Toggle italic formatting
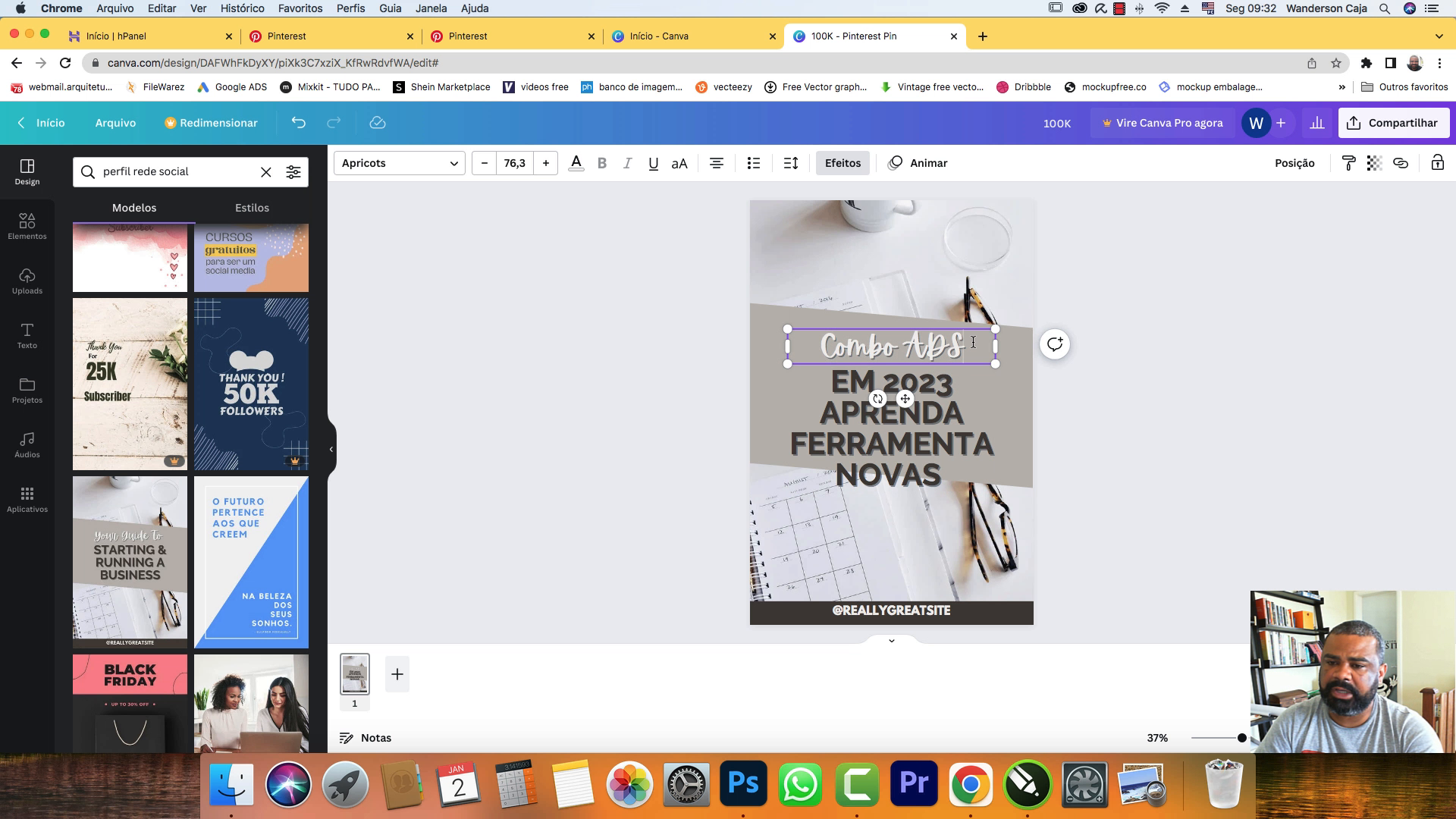This screenshot has height=819, width=1456. [x=627, y=163]
